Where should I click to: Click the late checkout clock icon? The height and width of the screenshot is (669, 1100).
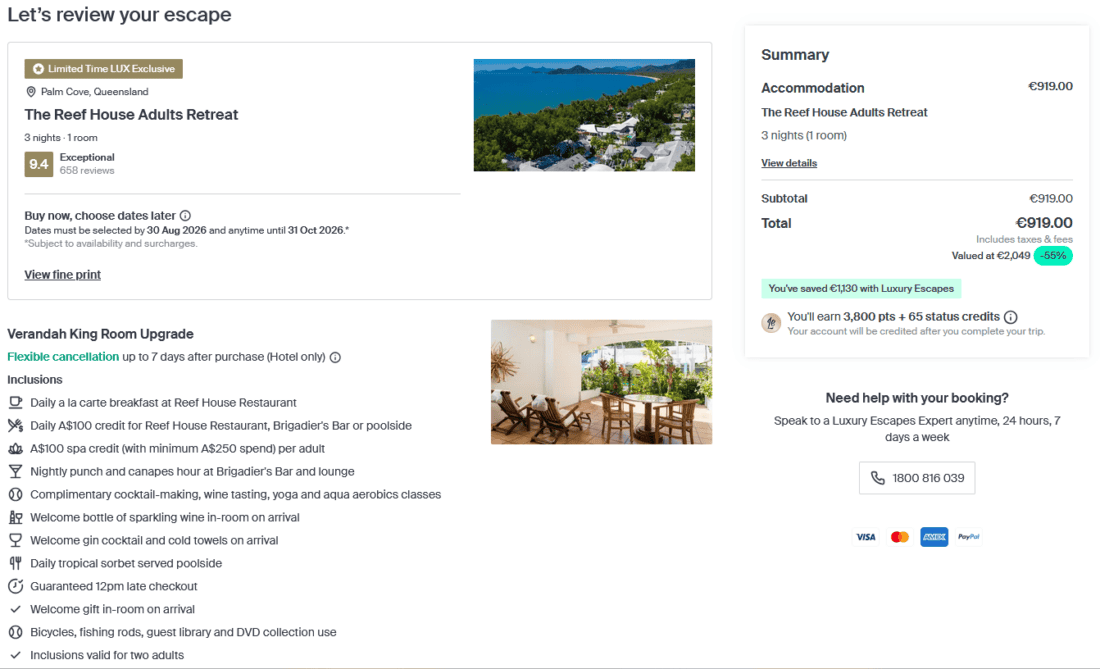[x=15, y=586]
